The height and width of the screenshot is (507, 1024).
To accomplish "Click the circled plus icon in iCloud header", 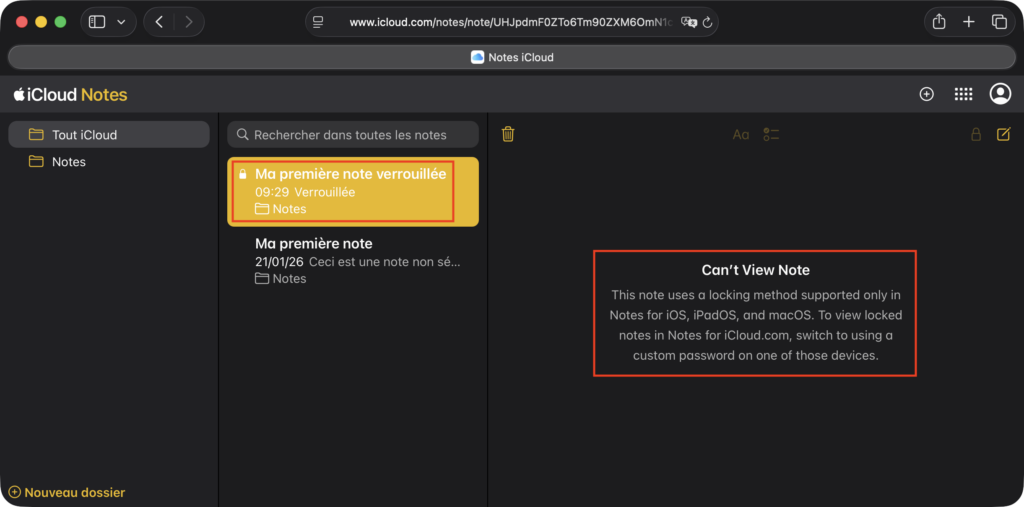I will pos(926,94).
